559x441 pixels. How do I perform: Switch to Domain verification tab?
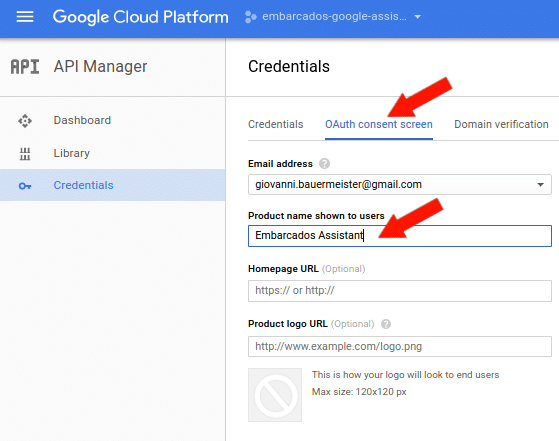501,124
